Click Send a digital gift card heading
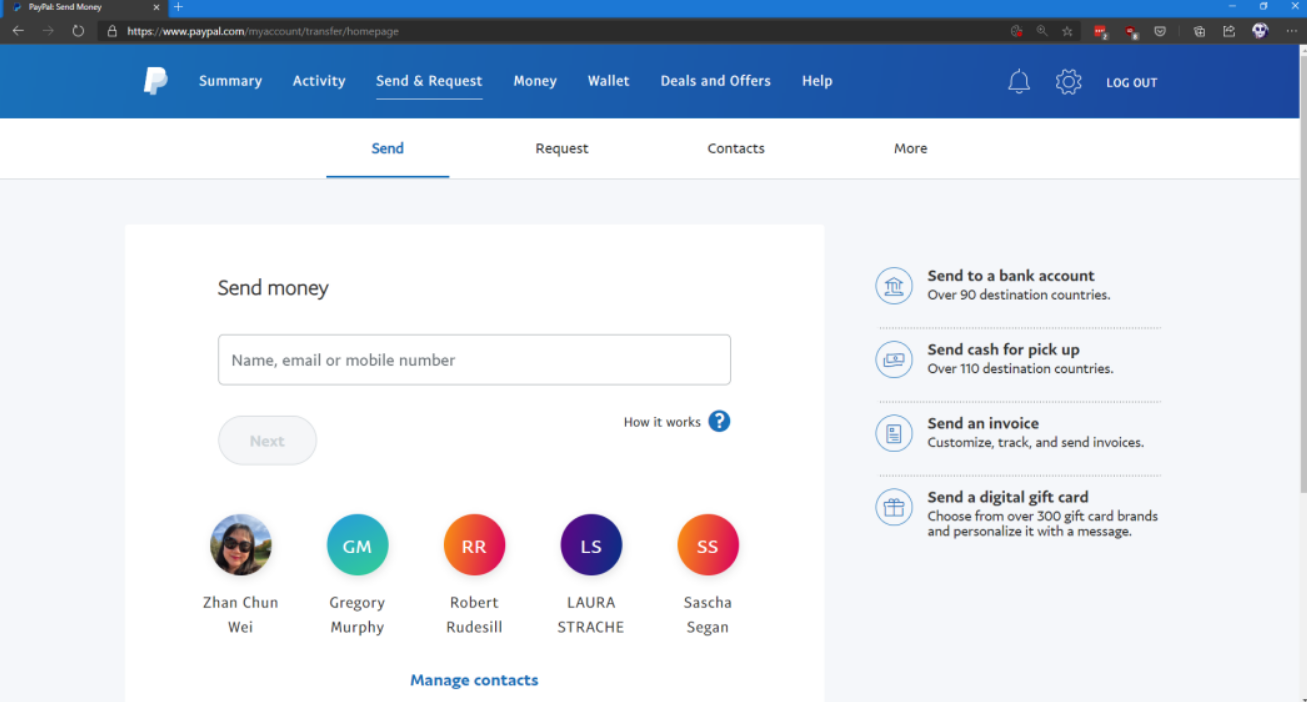The image size is (1307, 702). tap(1008, 497)
